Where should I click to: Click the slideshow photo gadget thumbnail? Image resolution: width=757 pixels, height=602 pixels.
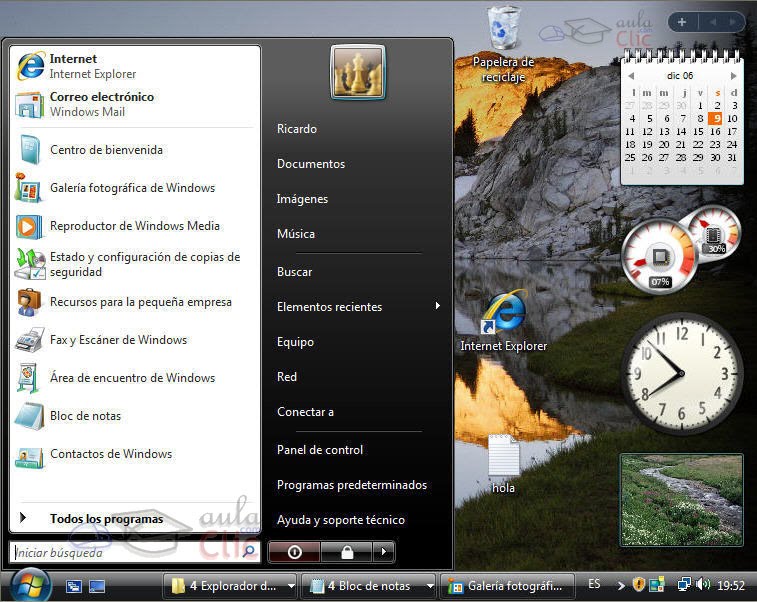pos(682,500)
